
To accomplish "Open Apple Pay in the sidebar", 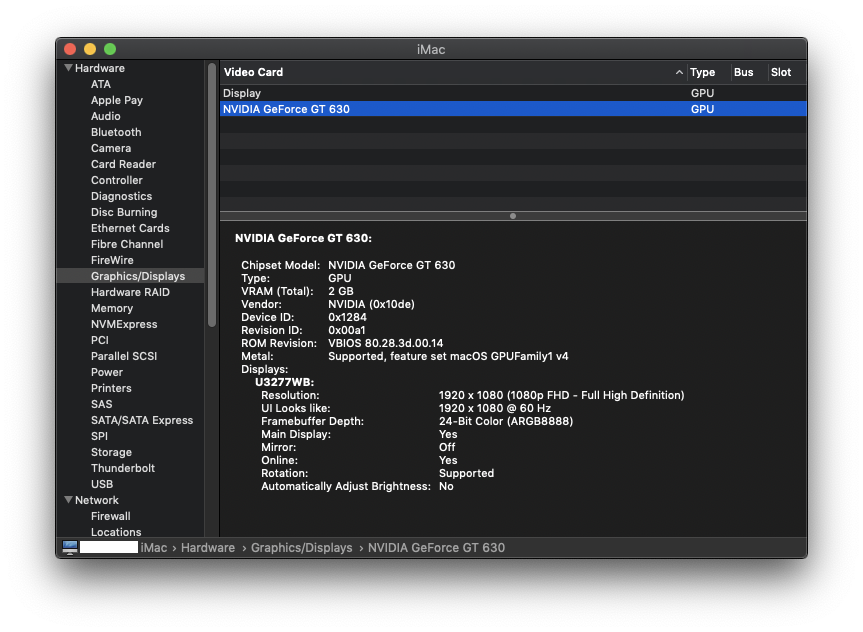I will tap(117, 100).
